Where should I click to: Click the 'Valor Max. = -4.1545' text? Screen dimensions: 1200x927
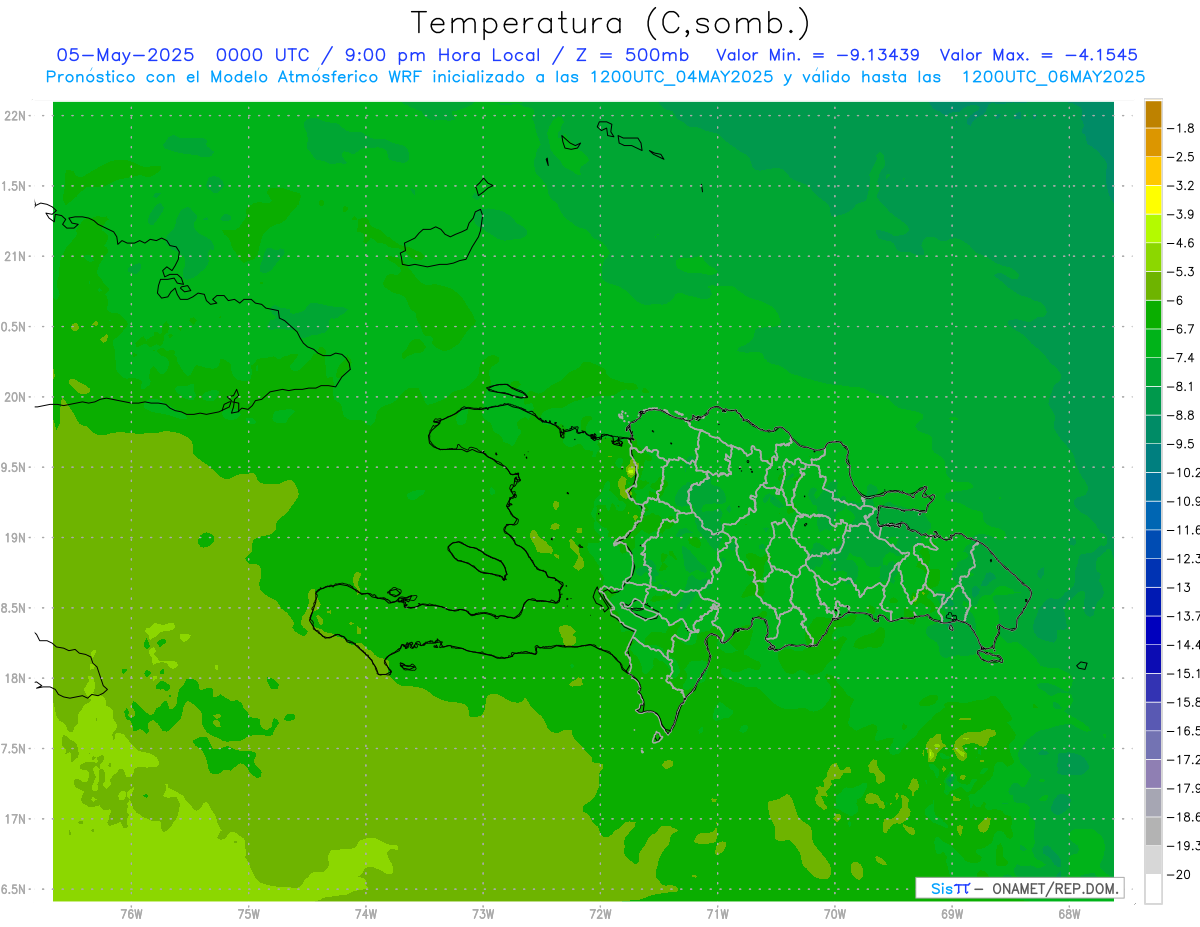pyautogui.click(x=1039, y=55)
